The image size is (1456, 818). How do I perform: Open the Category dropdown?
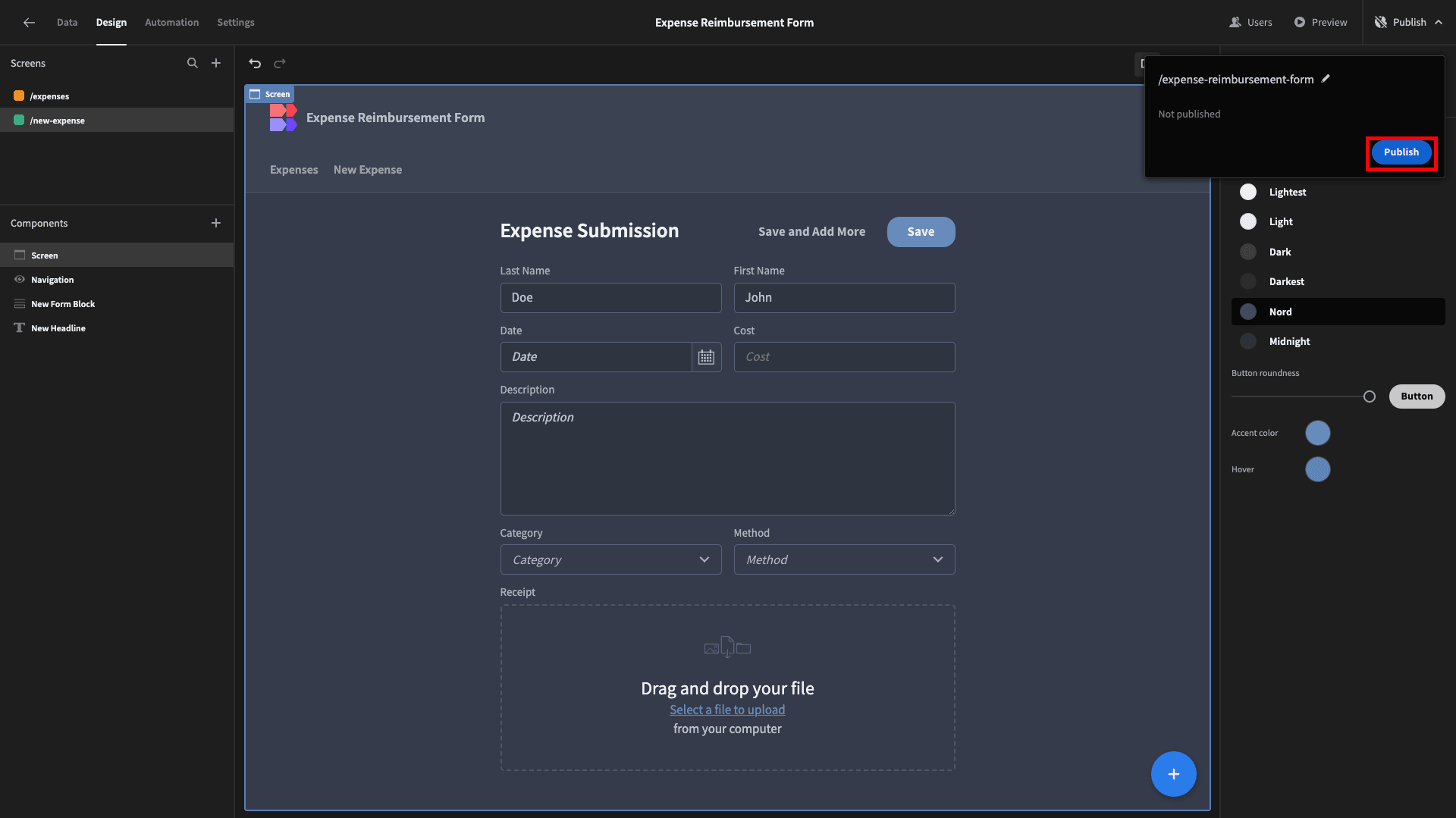[x=610, y=559]
